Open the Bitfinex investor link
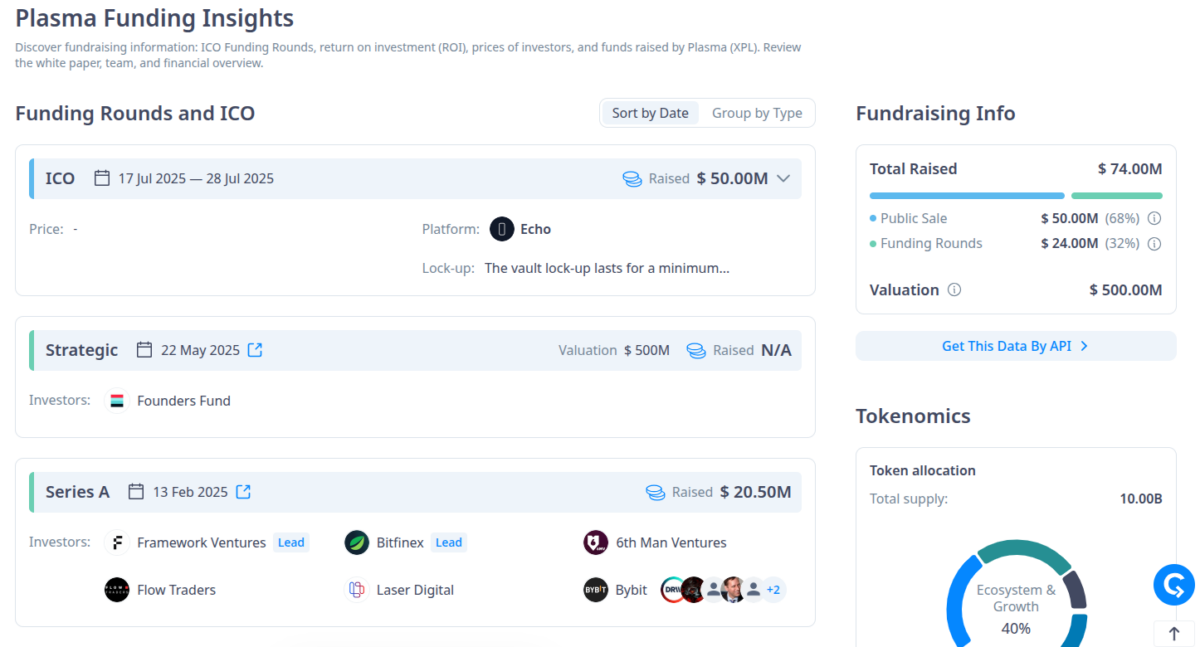1200x647 pixels. (400, 543)
